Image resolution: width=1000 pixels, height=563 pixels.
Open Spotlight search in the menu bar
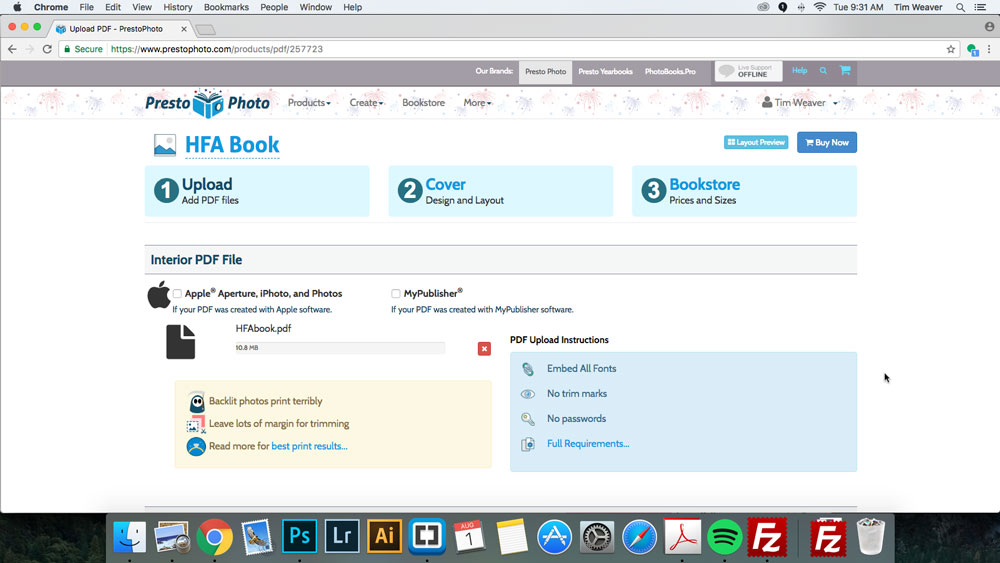pos(960,8)
